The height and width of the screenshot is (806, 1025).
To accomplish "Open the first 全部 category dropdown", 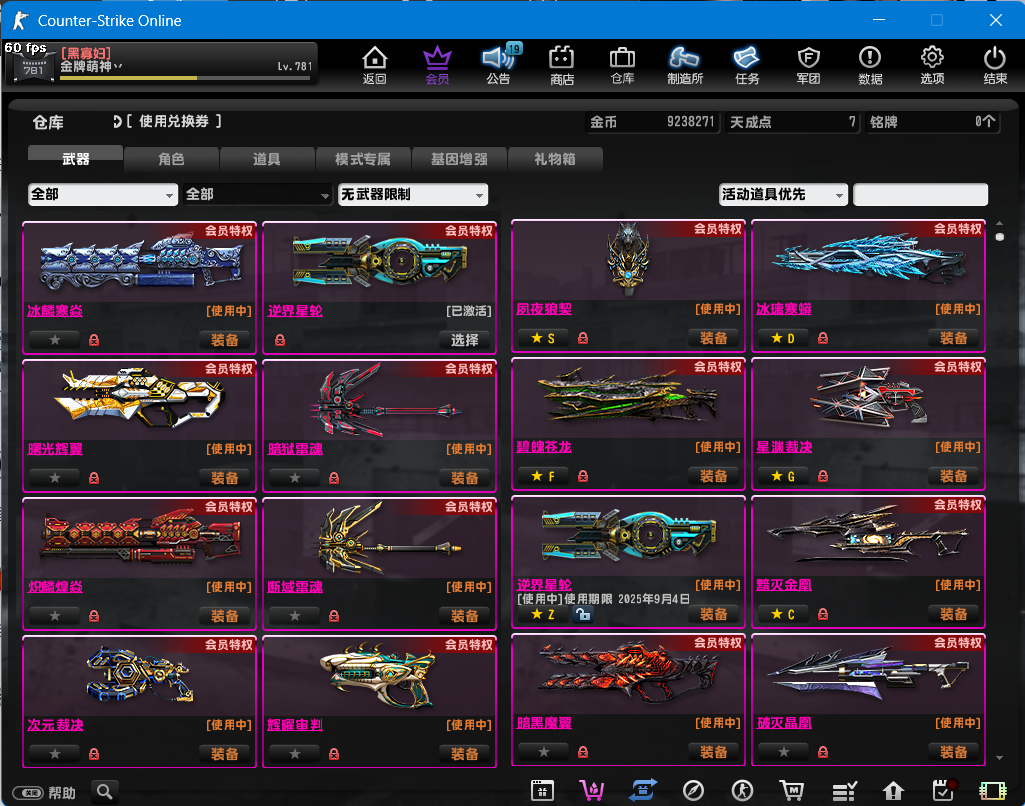I will (103, 194).
